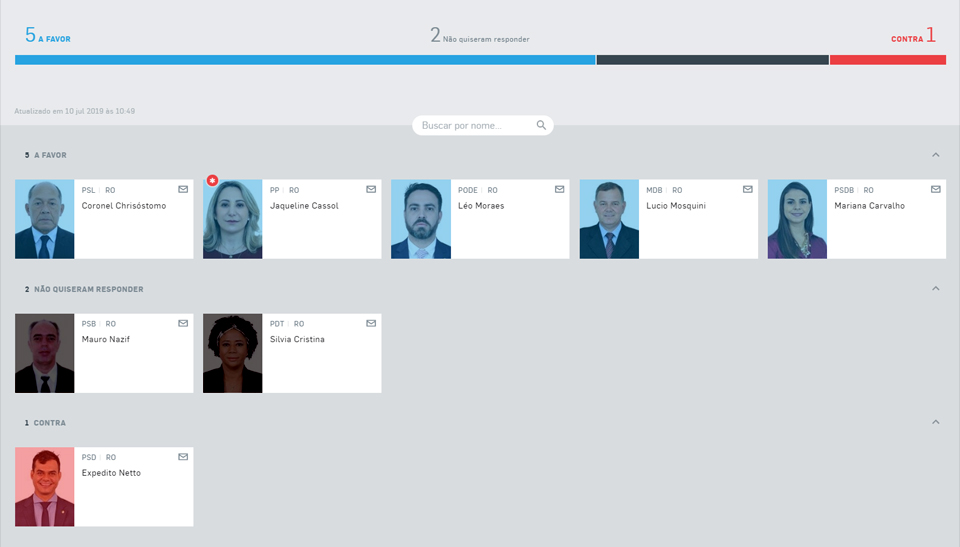960x547 pixels.
Task: Open Léo Moraes name link
Action: tap(481, 206)
